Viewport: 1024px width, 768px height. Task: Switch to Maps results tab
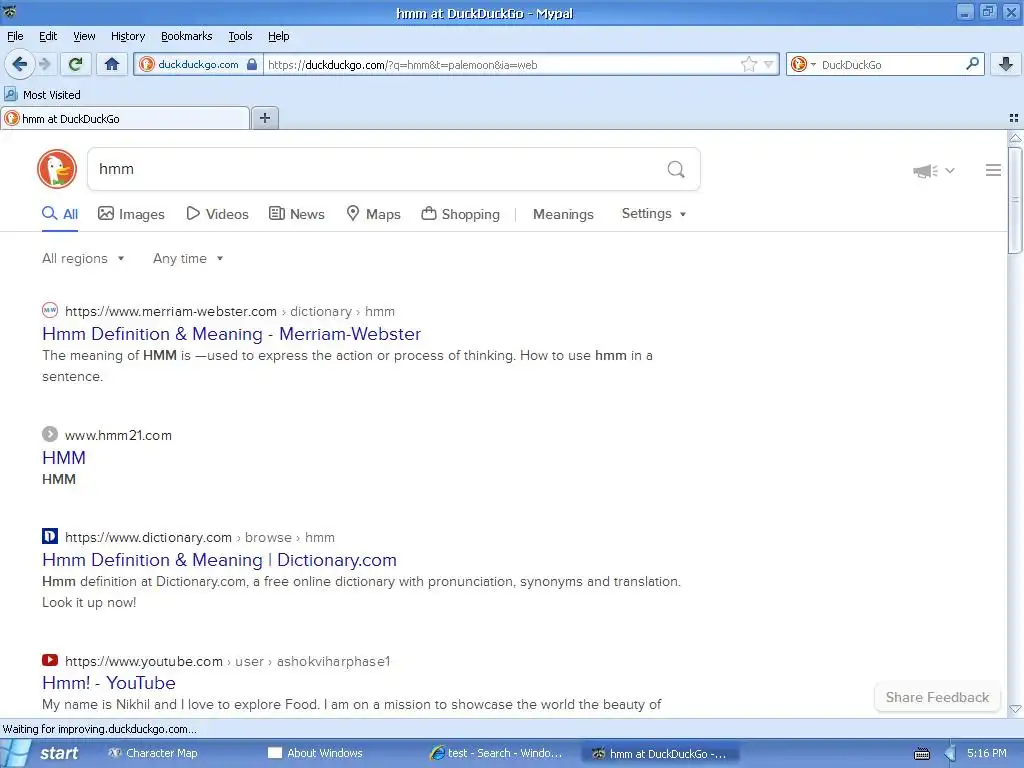click(373, 214)
